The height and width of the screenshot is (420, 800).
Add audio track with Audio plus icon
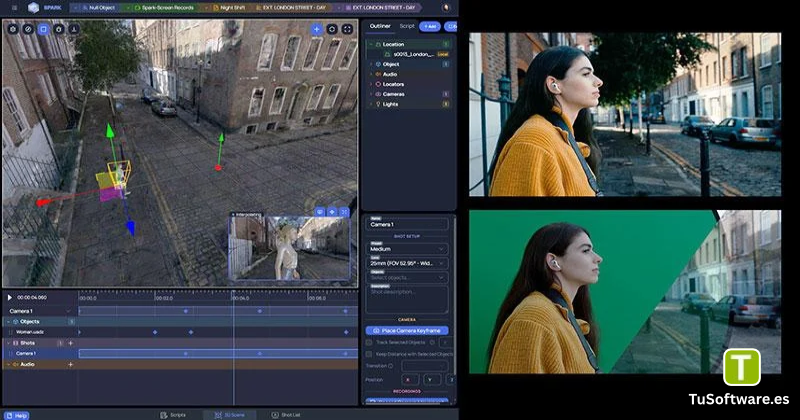[70, 364]
